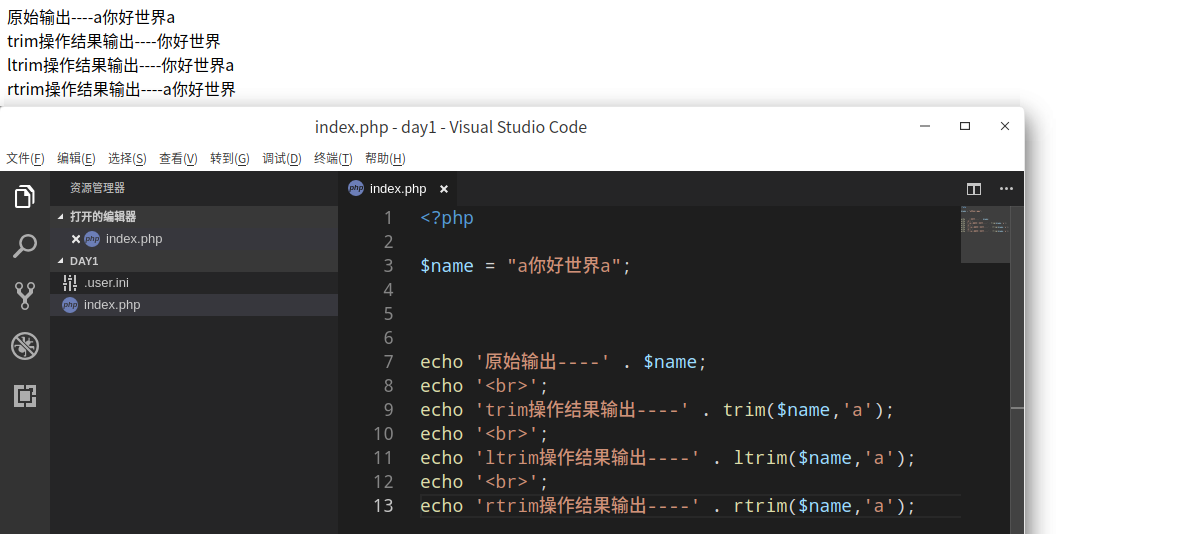
Task: Select index.php under DAY1 folder
Action: coord(112,305)
